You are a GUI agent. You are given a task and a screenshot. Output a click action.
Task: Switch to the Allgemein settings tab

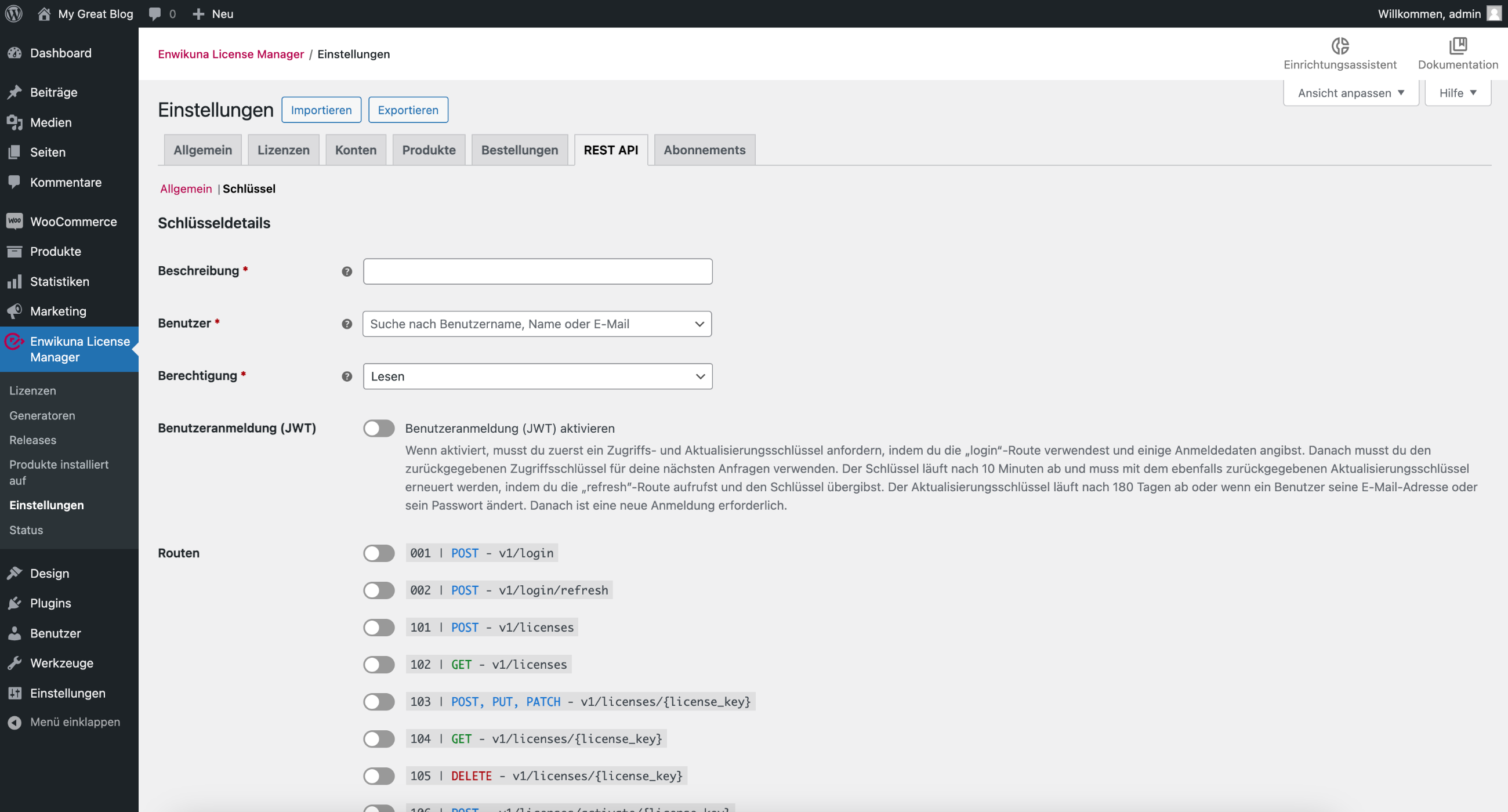(202, 150)
